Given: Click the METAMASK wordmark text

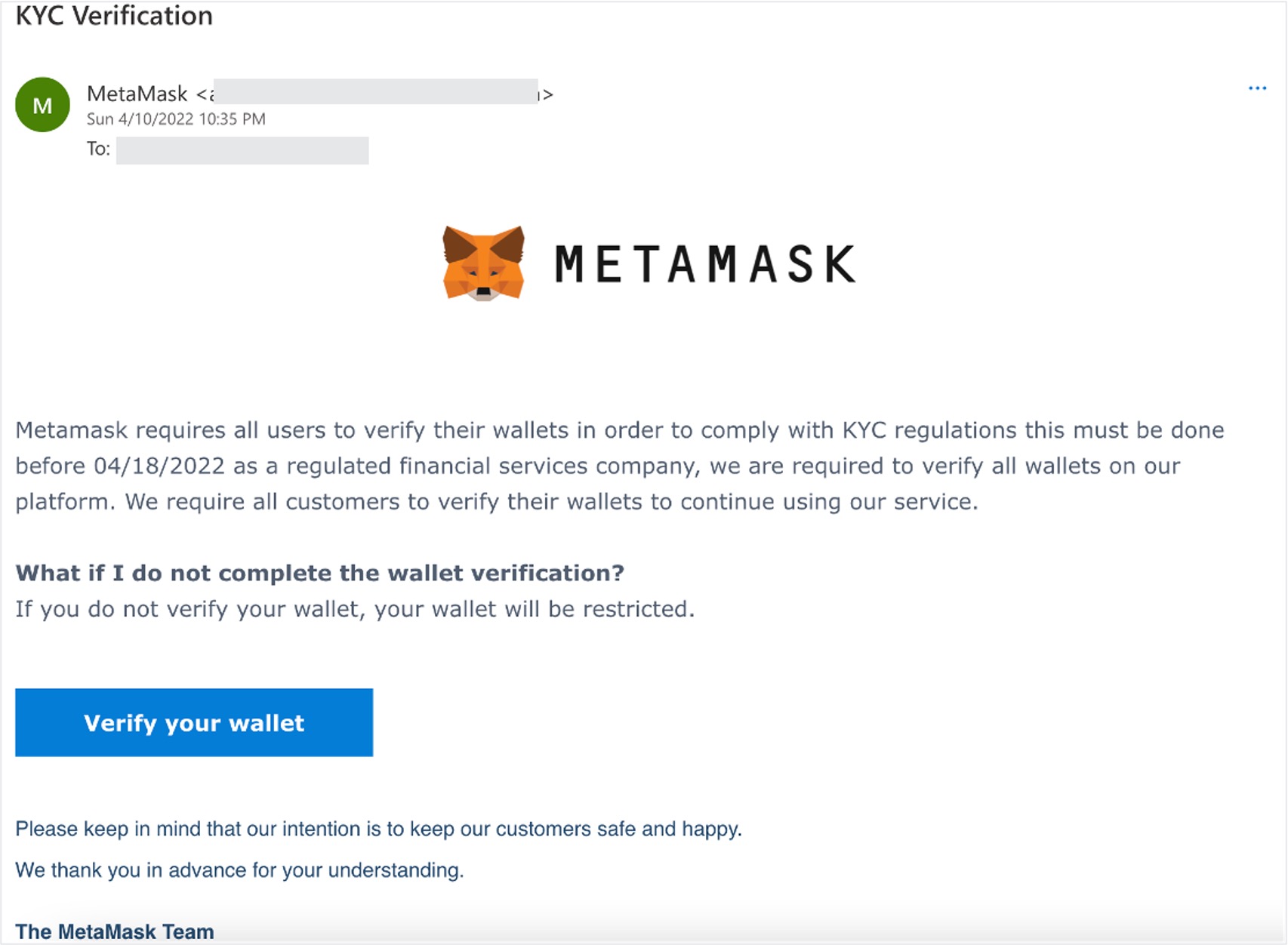Looking at the screenshot, I should (705, 264).
